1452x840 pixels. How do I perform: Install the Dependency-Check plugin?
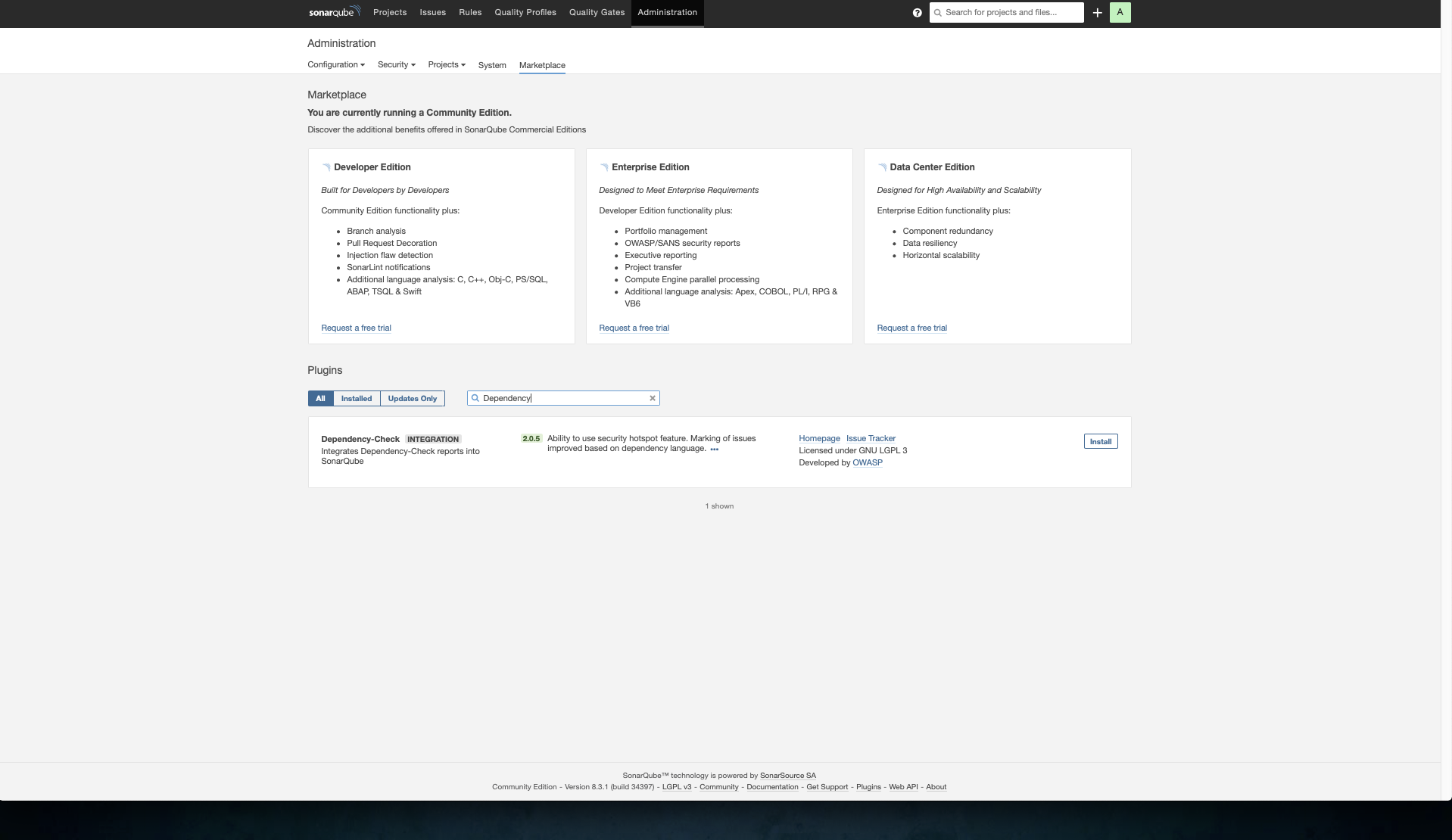pos(1100,442)
